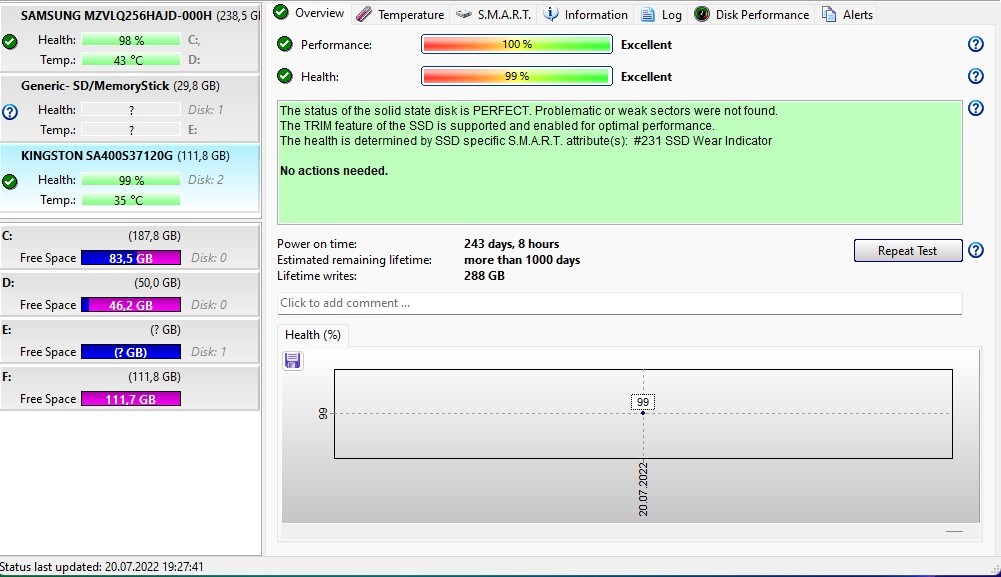1001x577 pixels.
Task: Click the unknown status icon on SD/MemoryStick
Action: (10, 112)
